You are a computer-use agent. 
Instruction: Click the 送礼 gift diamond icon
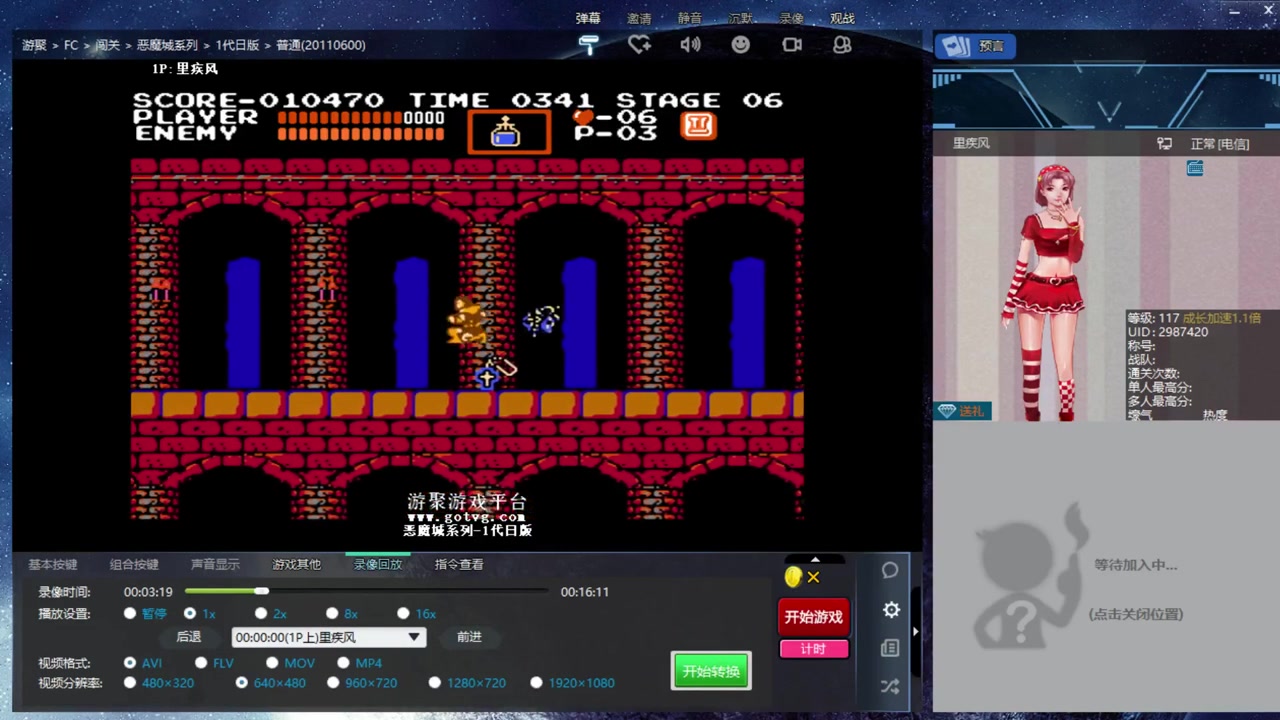tap(962, 411)
